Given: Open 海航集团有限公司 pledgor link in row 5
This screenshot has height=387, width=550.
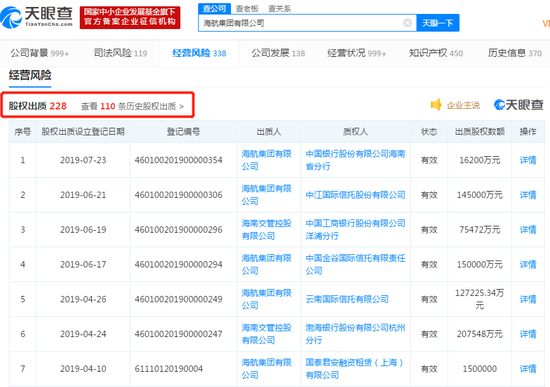Looking at the screenshot, I should pyautogui.click(x=266, y=299).
